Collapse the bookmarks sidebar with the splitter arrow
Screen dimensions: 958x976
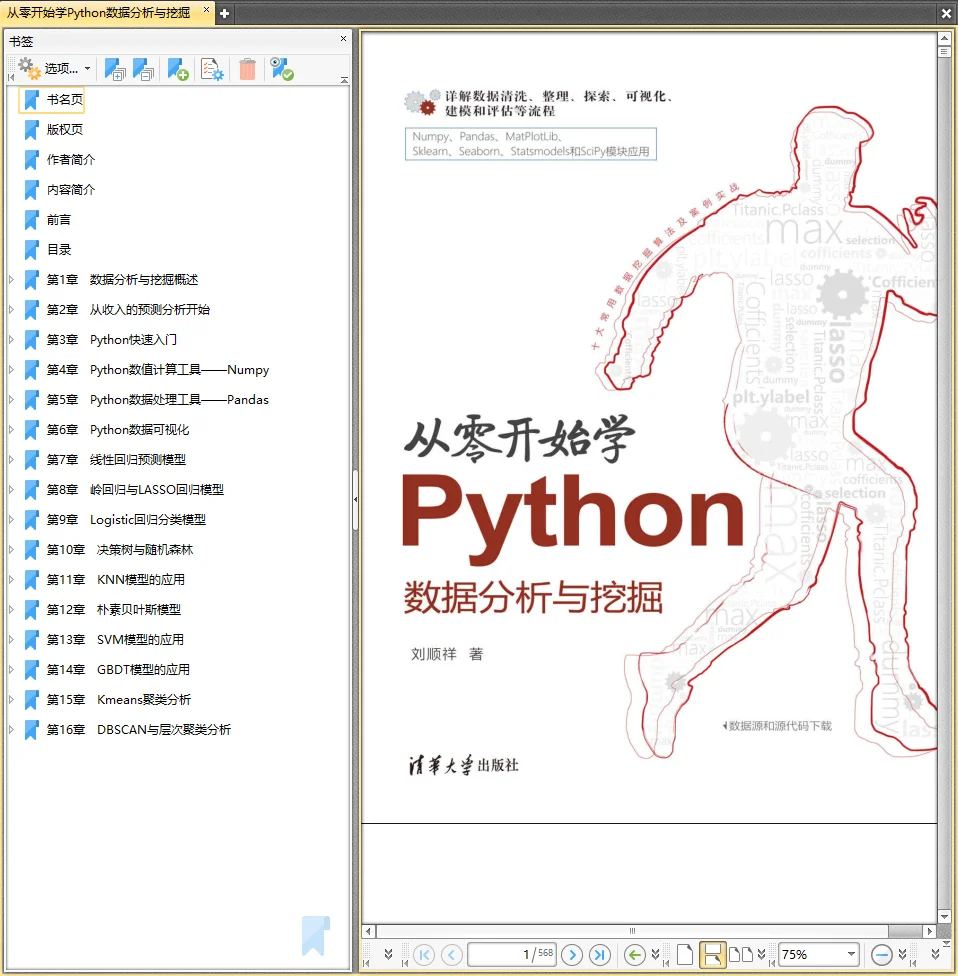[x=355, y=499]
